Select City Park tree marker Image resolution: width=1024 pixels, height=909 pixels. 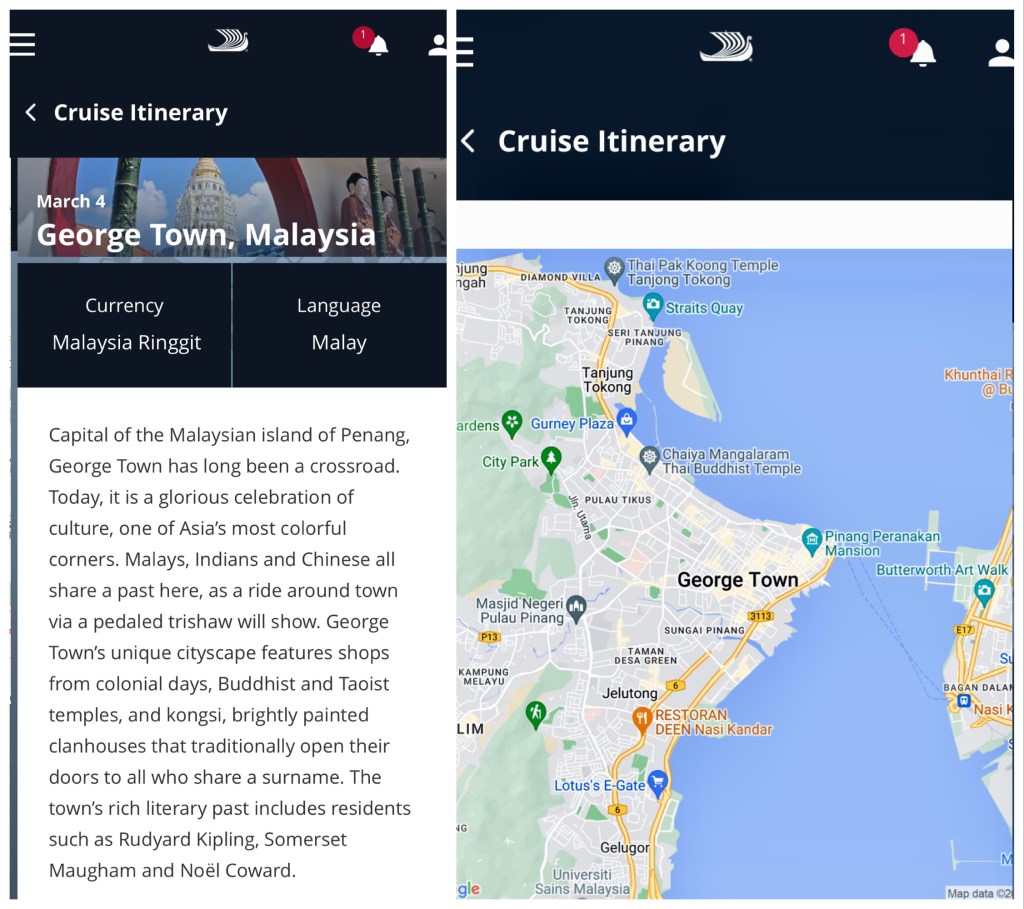[550, 459]
